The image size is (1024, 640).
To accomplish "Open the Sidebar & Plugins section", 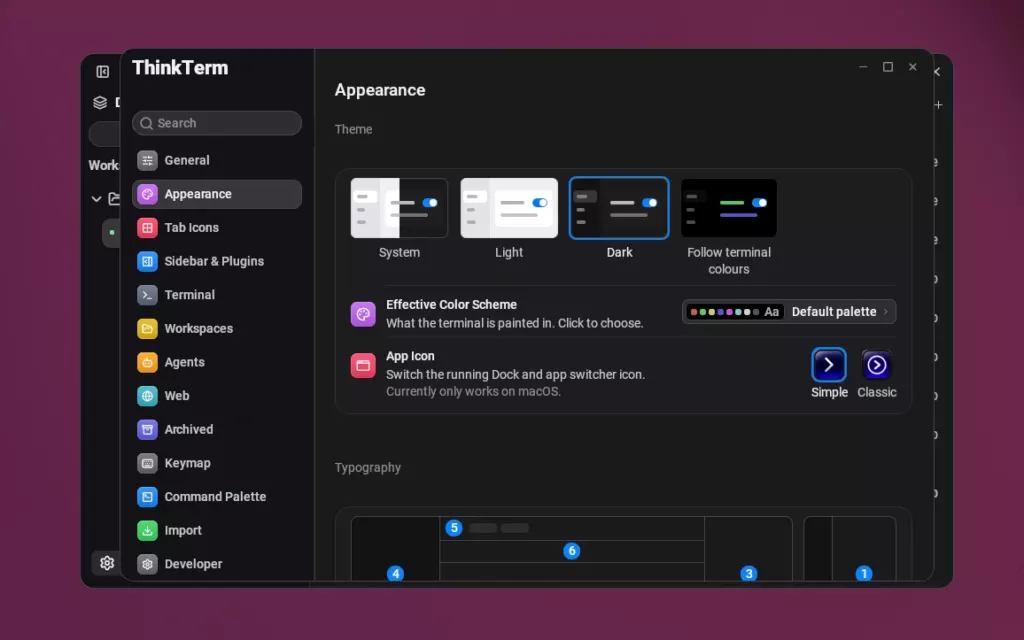I will click(217, 261).
